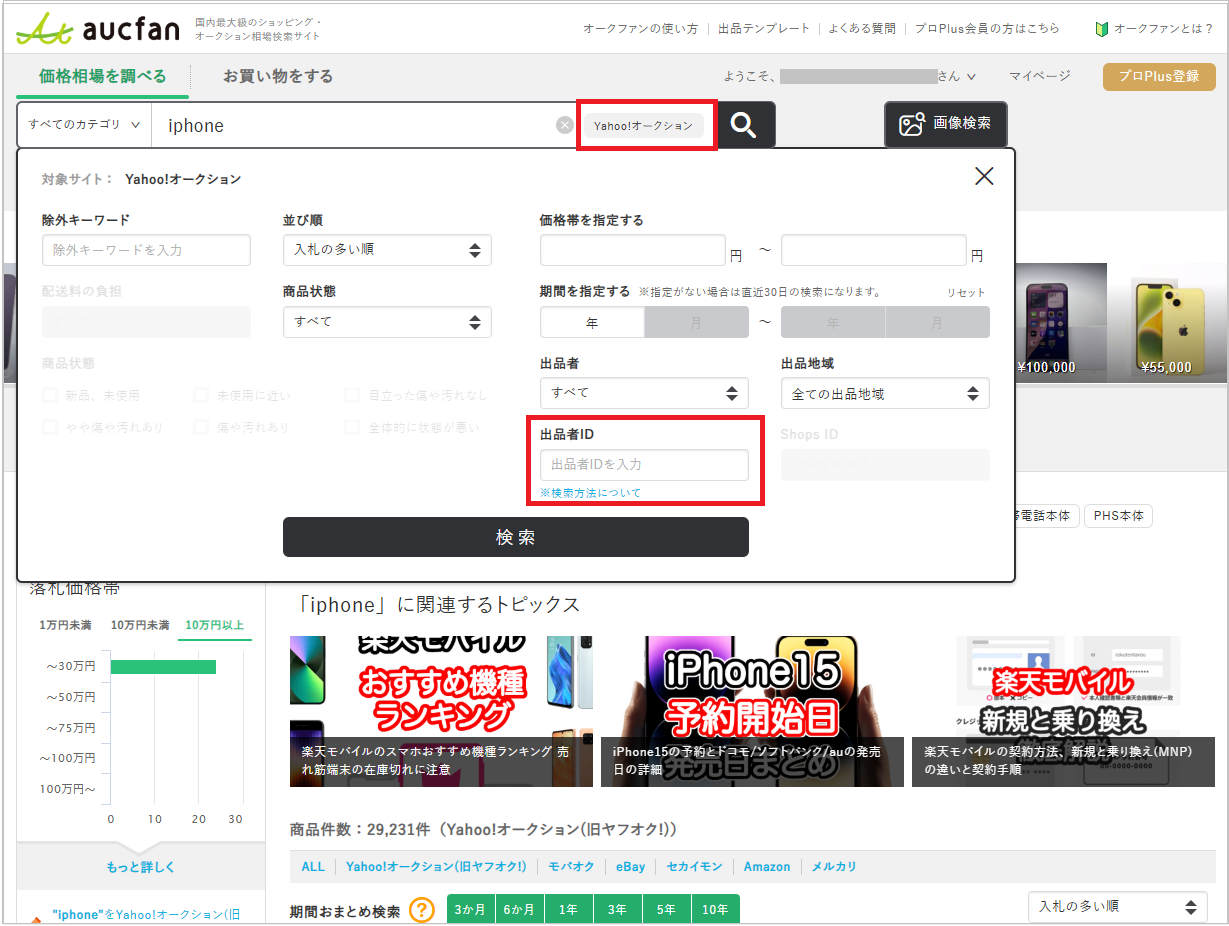Click the question mark help icon
The width and height of the screenshot is (1229, 926).
click(x=422, y=911)
